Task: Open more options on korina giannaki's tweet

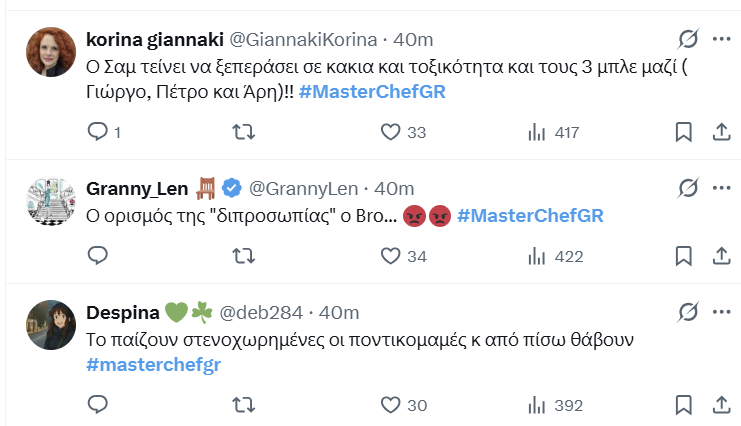Action: pos(721,40)
